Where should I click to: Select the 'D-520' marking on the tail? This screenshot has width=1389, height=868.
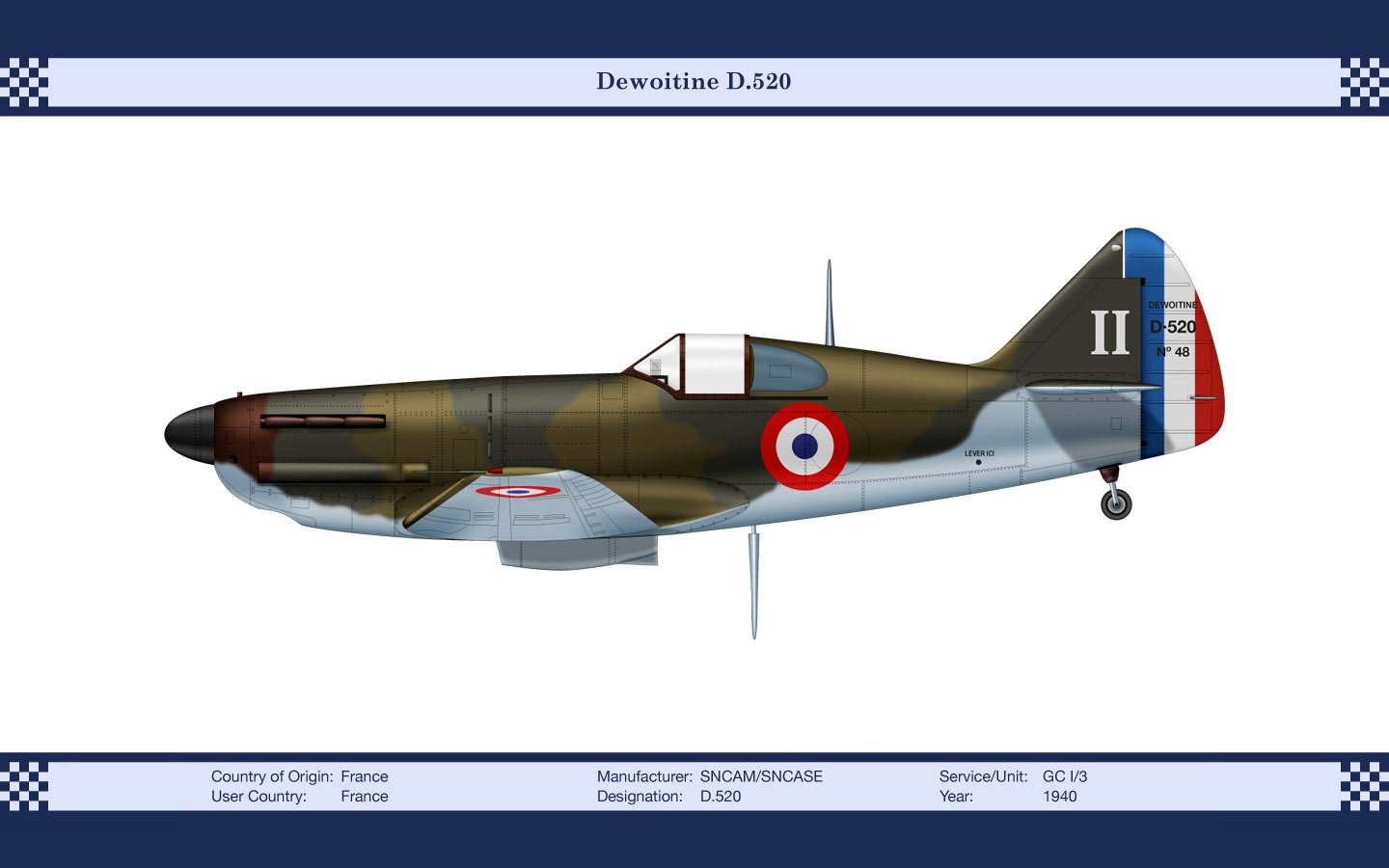[x=1171, y=325]
